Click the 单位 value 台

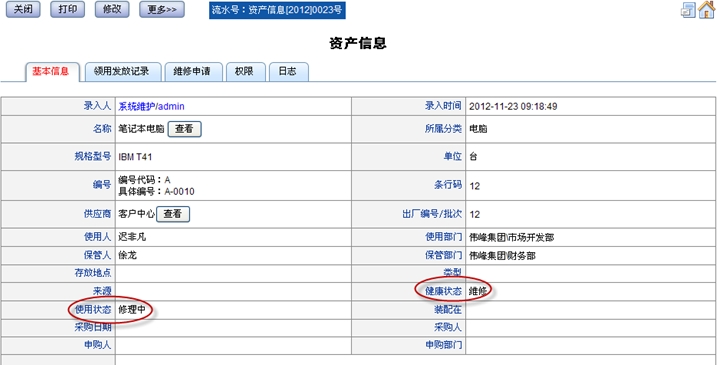point(473,157)
